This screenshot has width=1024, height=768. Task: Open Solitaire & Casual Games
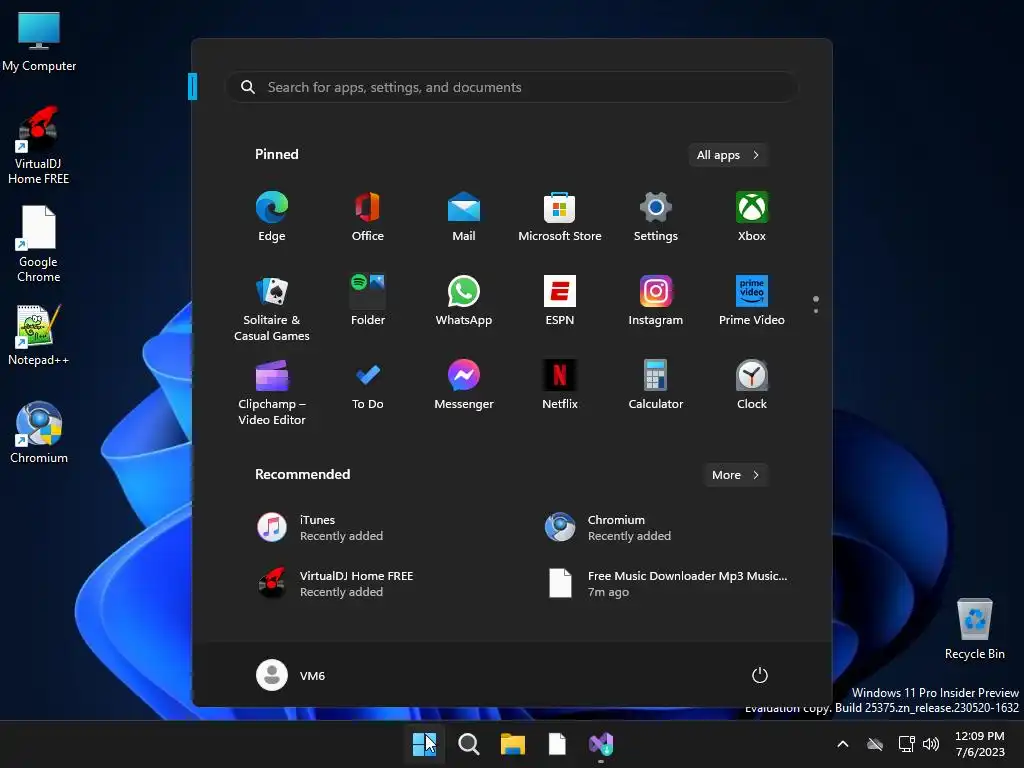(272, 308)
